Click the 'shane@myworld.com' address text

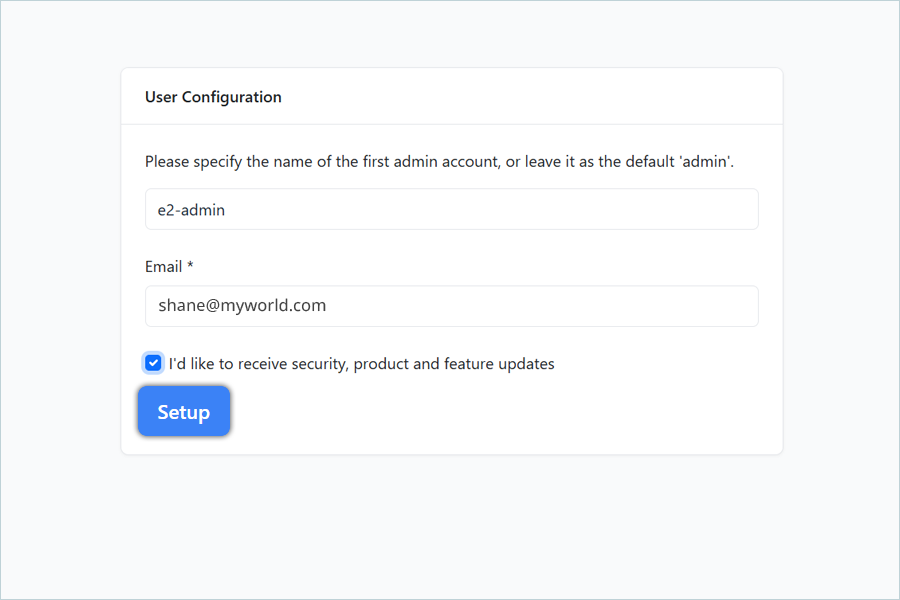coord(241,306)
